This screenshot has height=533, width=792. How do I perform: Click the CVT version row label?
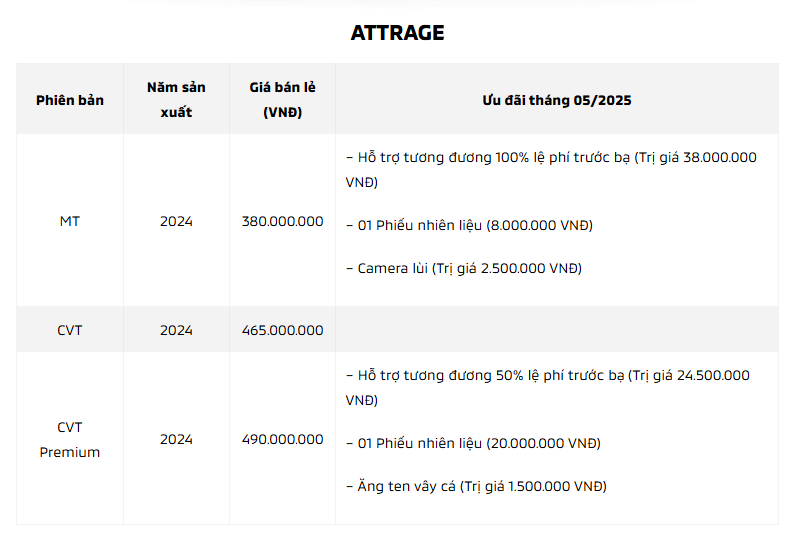click(x=70, y=330)
